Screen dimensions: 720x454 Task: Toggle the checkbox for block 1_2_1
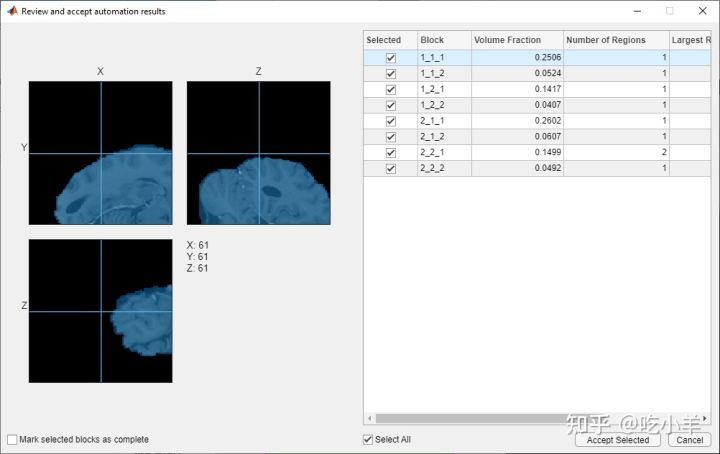[x=391, y=89]
